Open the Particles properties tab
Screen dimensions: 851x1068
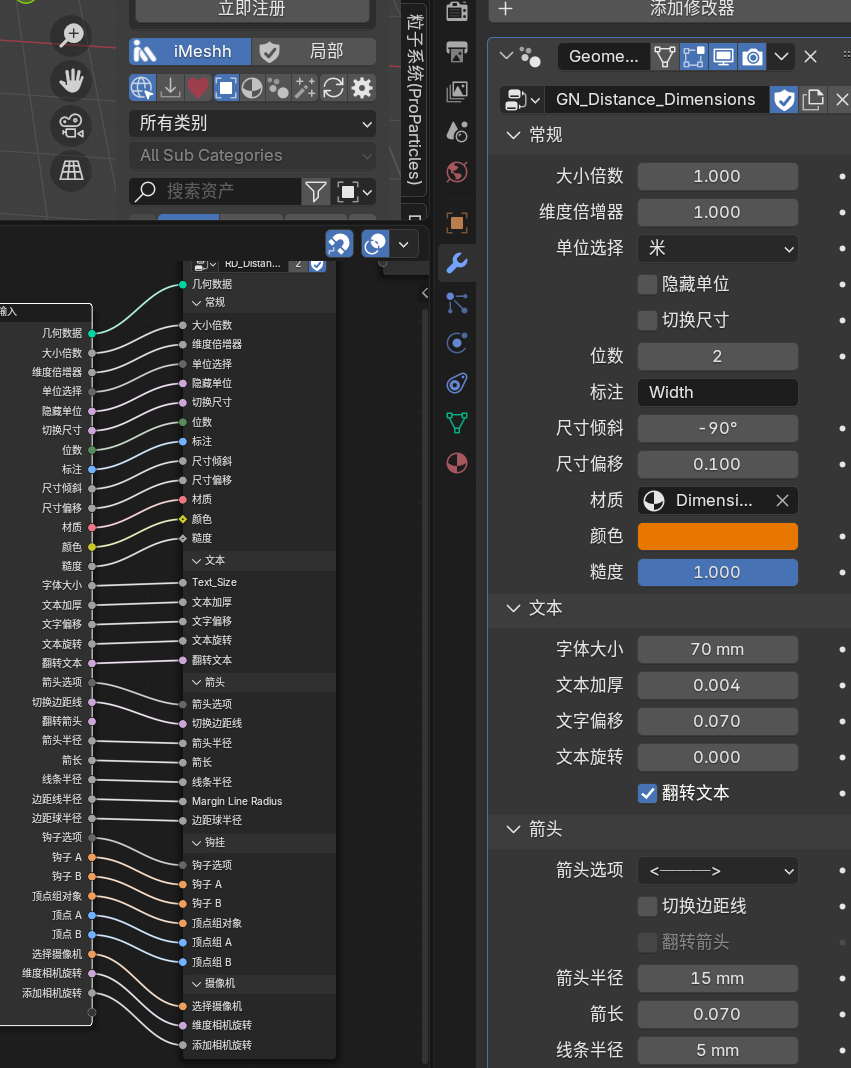click(x=457, y=303)
